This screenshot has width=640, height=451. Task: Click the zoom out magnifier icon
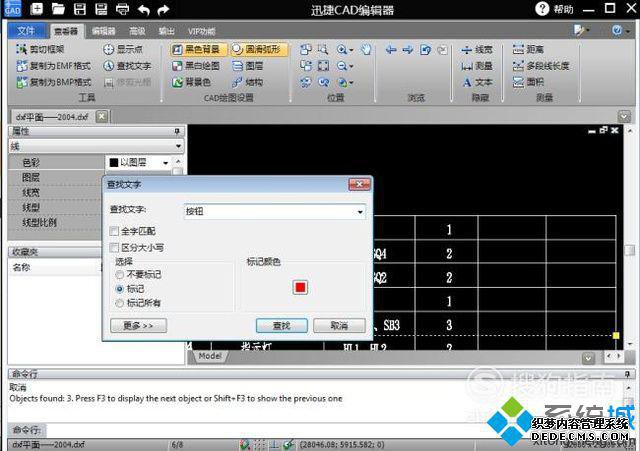pyautogui.click(x=342, y=66)
